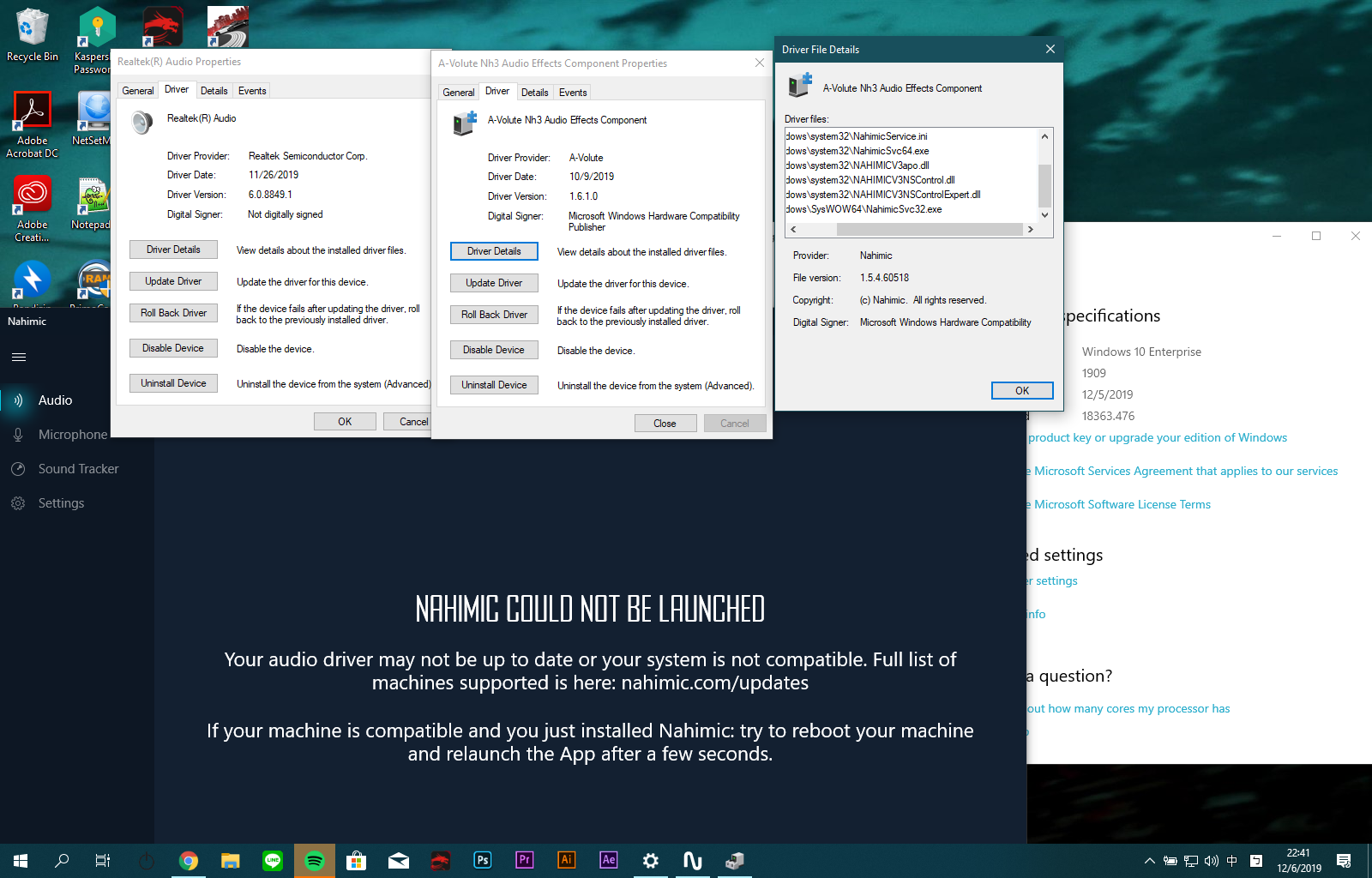The height and width of the screenshot is (878, 1372).
Task: Select NahimicSvc64.exe in driver files list
Action: [857, 151]
